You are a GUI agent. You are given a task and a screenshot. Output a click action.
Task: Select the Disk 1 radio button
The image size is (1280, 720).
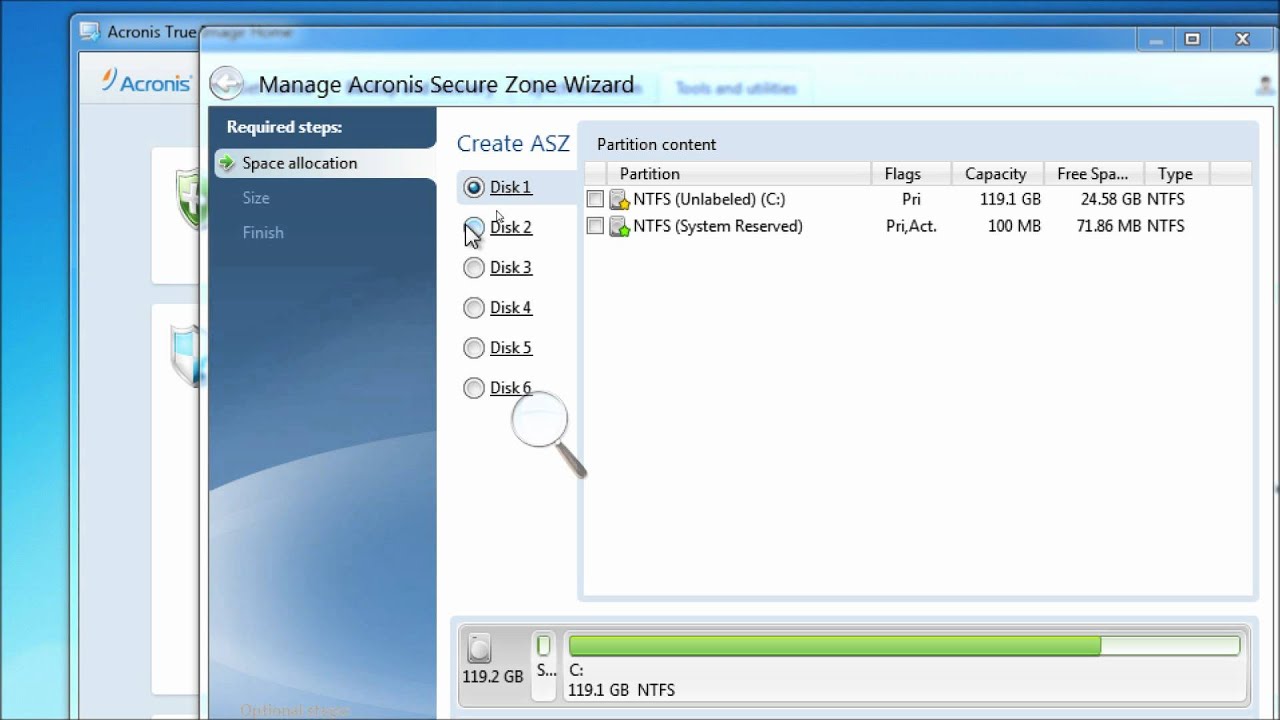(x=474, y=187)
